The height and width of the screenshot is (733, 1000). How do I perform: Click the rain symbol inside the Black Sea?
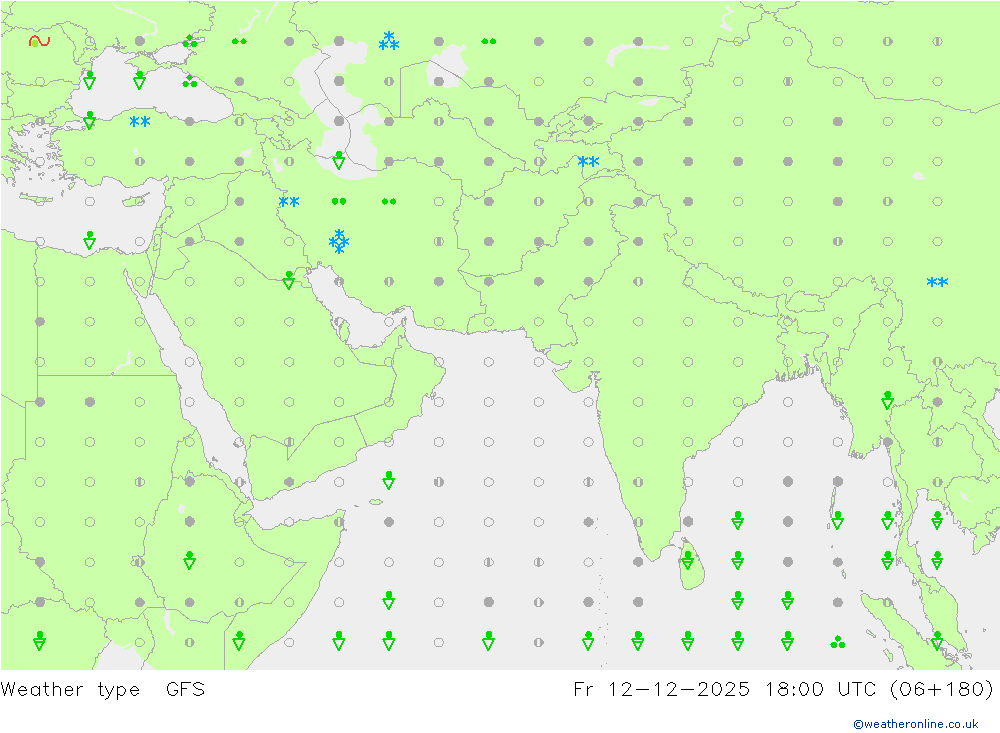[x=189, y=82]
